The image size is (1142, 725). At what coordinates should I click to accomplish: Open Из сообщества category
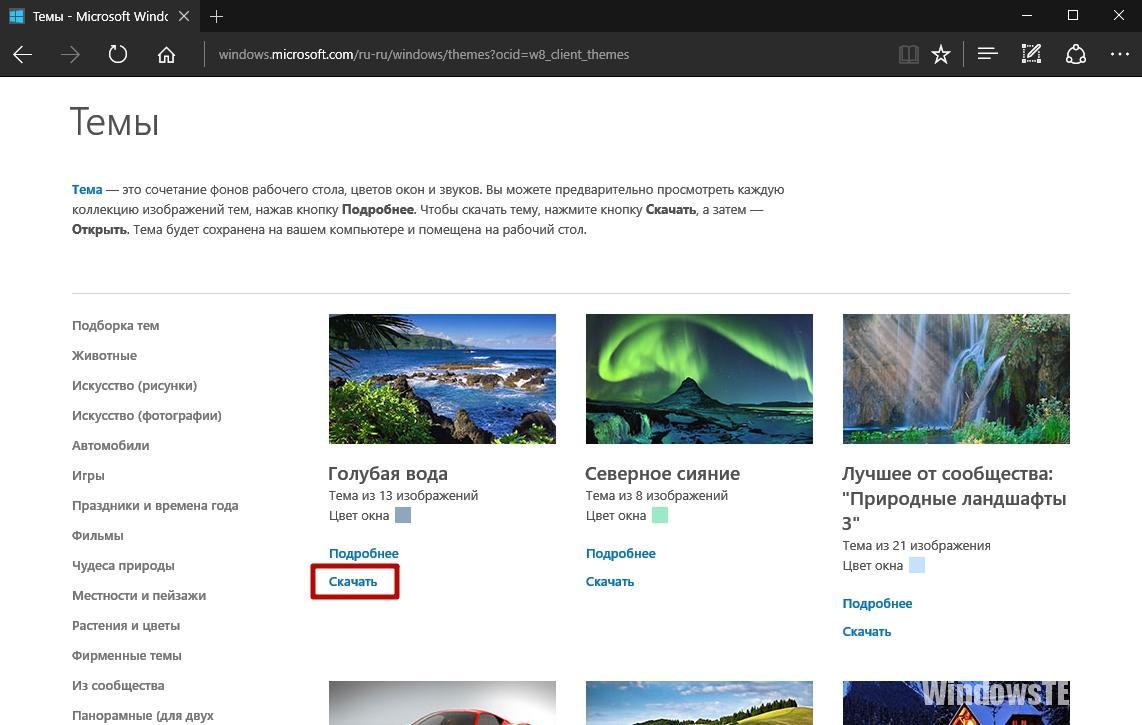pyautogui.click(x=118, y=686)
